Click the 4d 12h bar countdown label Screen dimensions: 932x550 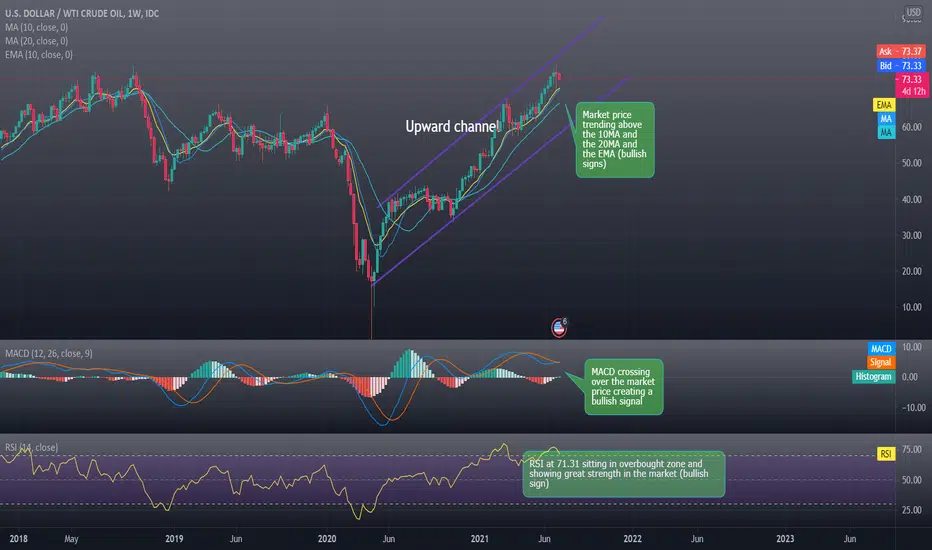pyautogui.click(x=913, y=92)
